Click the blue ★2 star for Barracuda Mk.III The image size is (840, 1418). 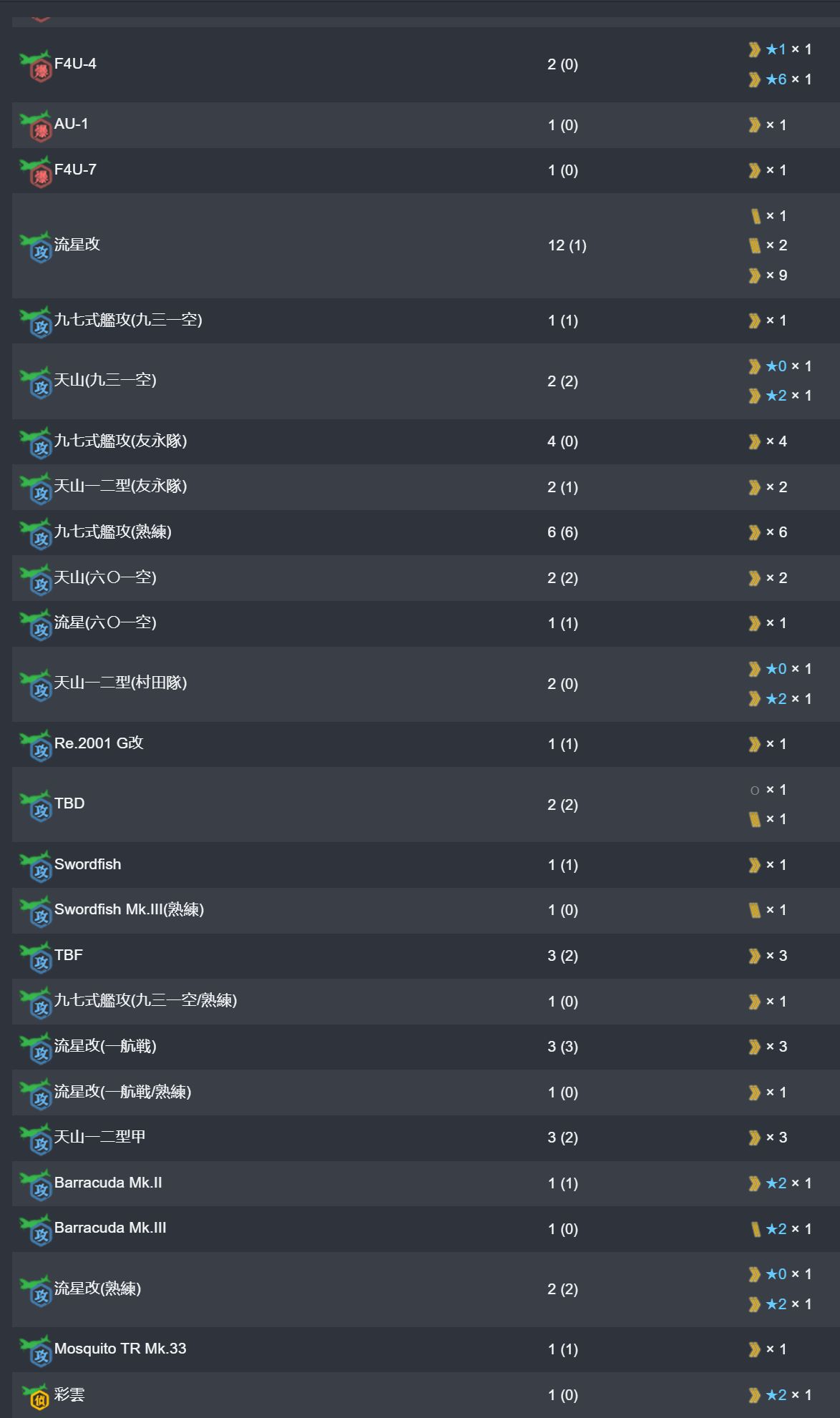(776, 1229)
